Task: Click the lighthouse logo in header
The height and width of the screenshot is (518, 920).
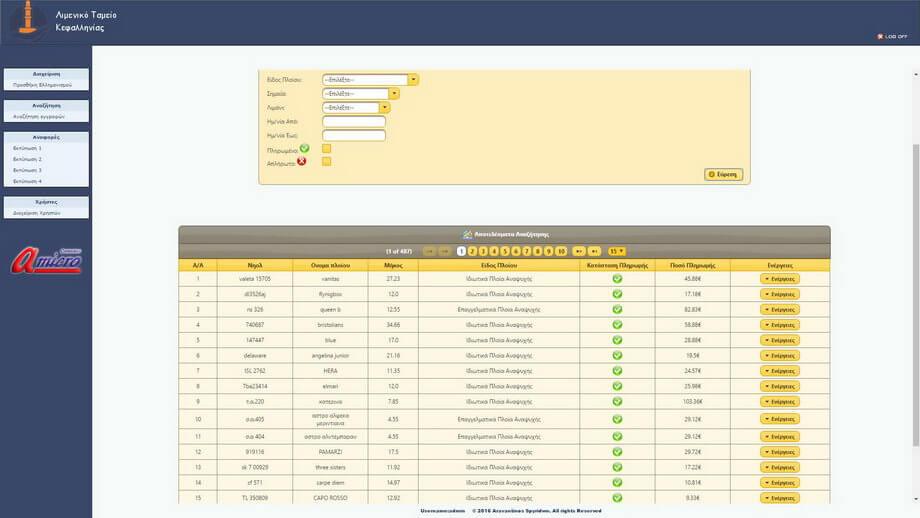Action: point(27,20)
